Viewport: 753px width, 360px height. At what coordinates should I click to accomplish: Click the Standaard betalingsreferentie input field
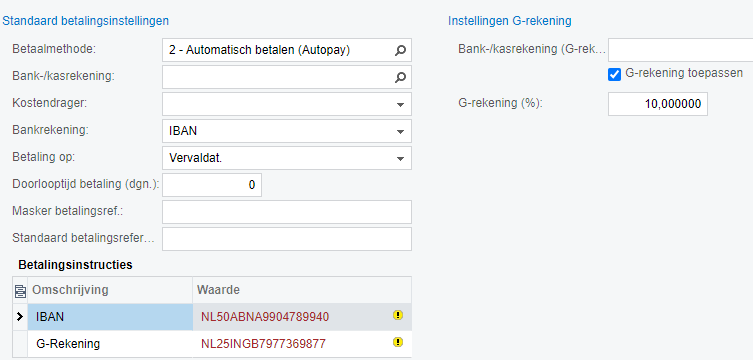point(287,239)
